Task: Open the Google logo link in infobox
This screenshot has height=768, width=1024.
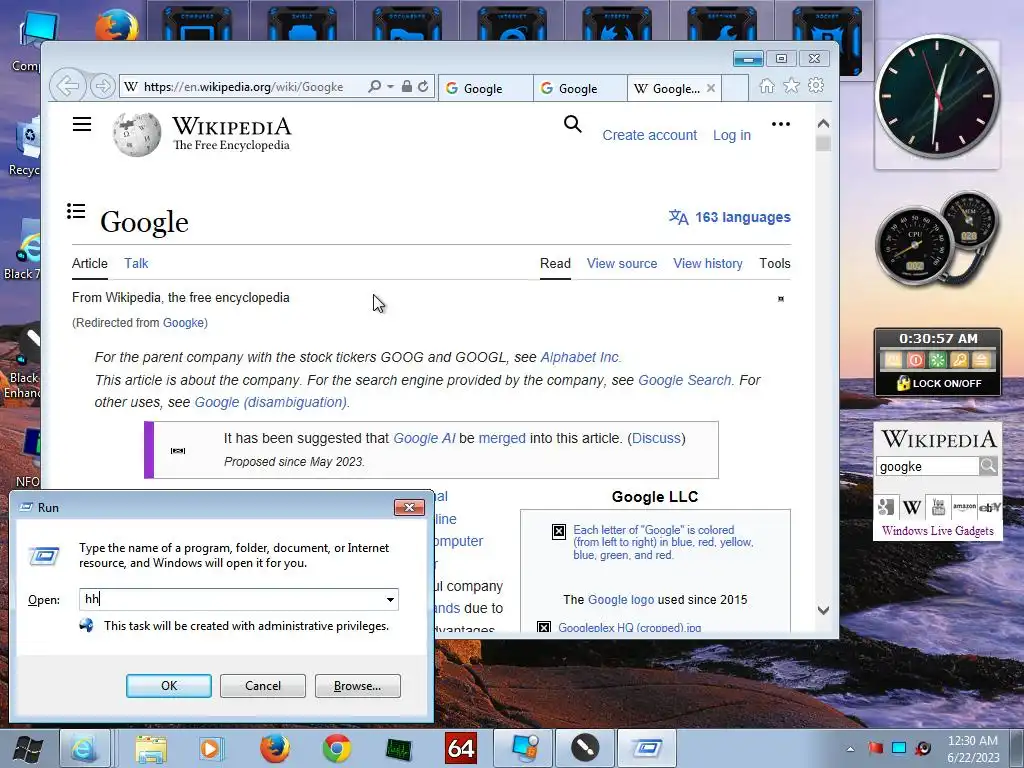Action: (621, 600)
